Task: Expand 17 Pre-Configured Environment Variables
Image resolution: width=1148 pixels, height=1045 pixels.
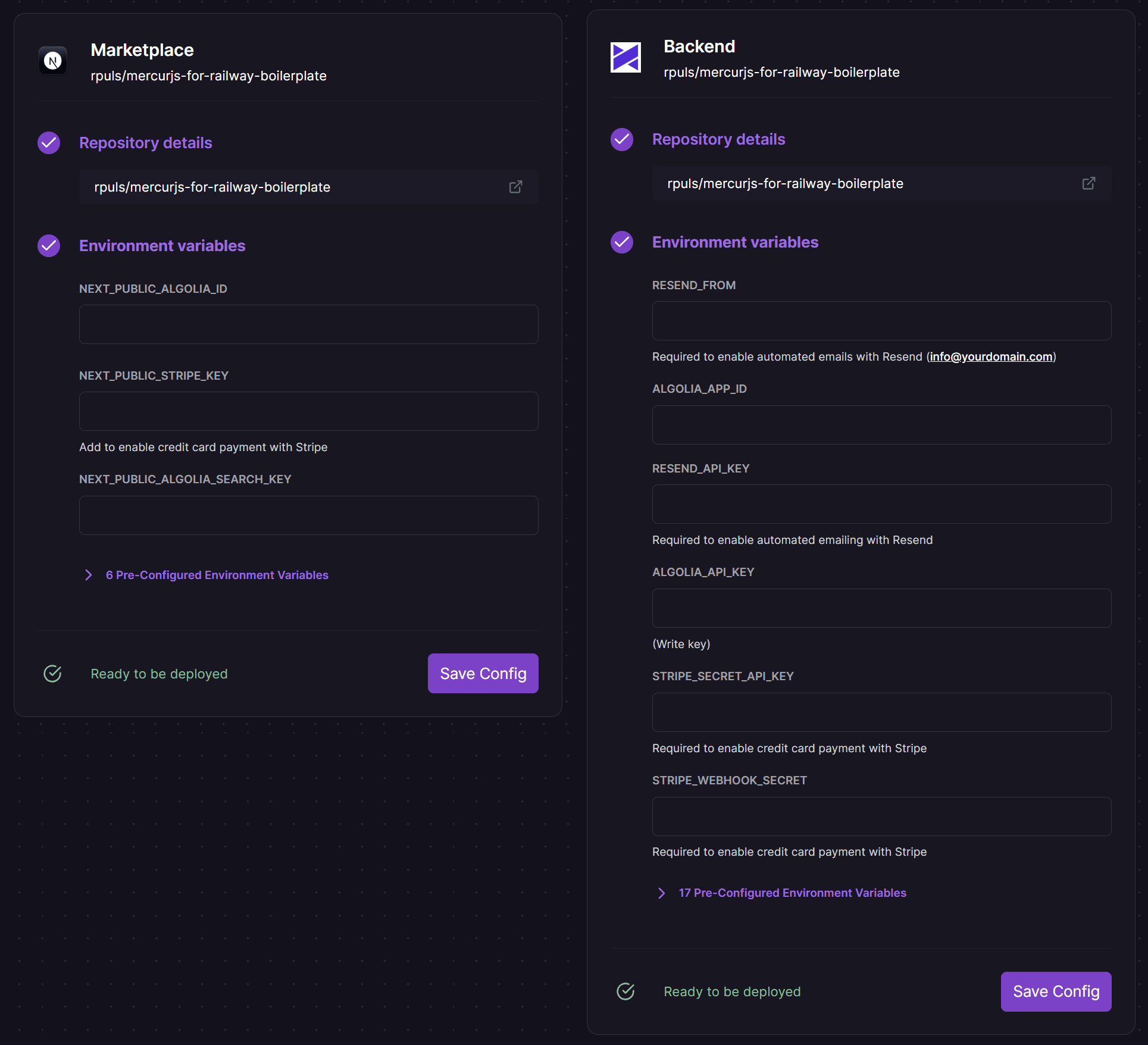Action: pos(792,893)
